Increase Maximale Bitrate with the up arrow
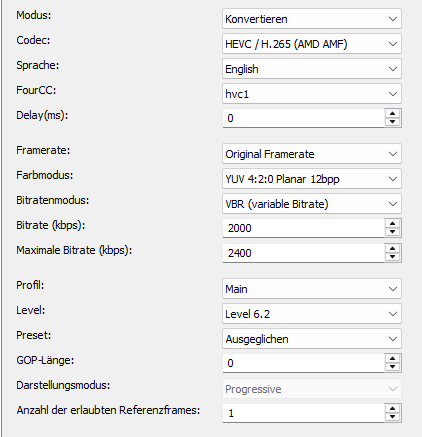The image size is (422, 437). pyautogui.click(x=393, y=248)
